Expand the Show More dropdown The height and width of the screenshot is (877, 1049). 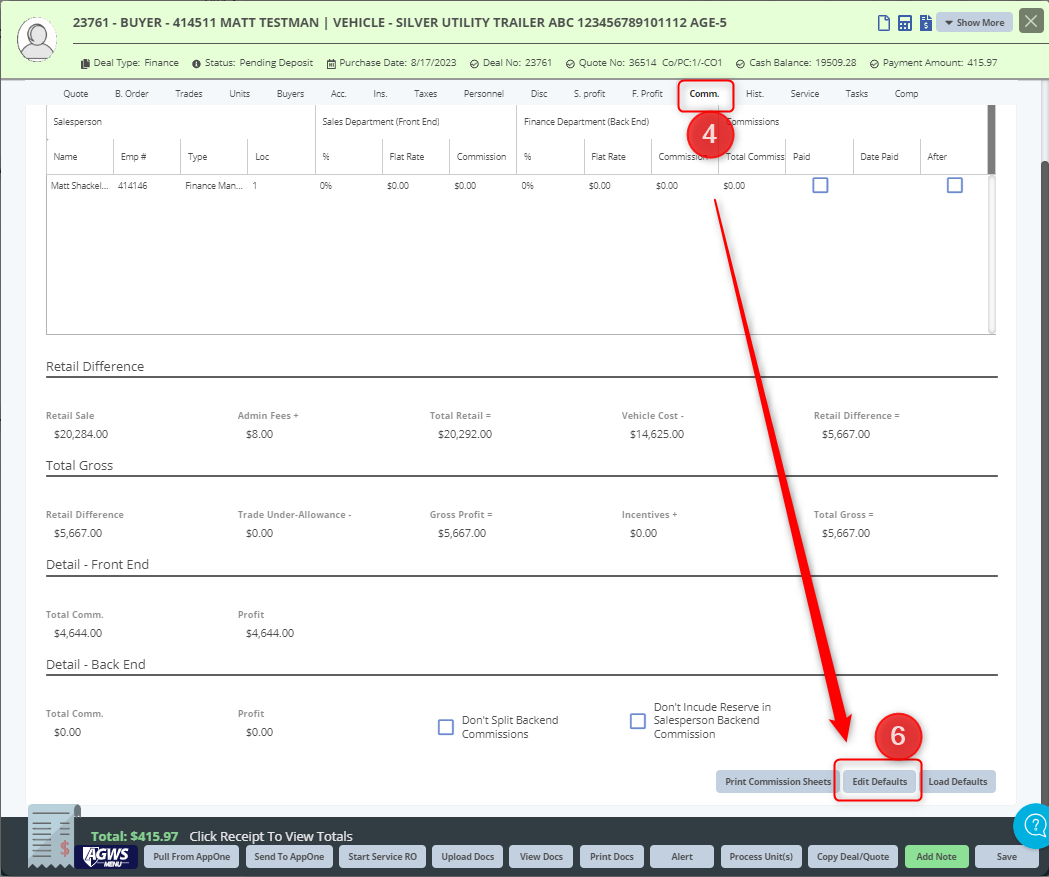tap(974, 22)
